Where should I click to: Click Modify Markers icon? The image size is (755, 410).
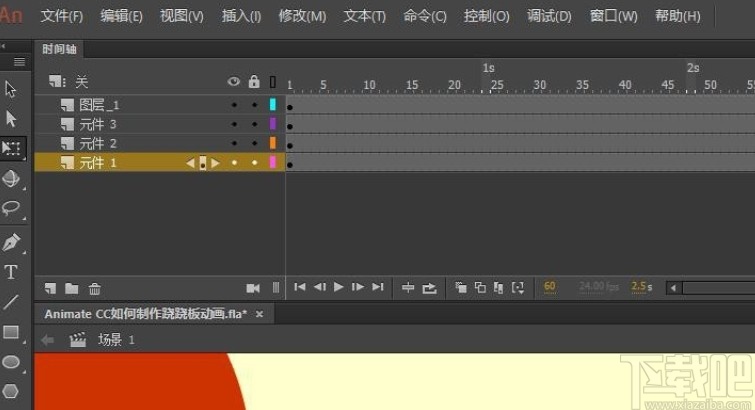click(x=518, y=288)
